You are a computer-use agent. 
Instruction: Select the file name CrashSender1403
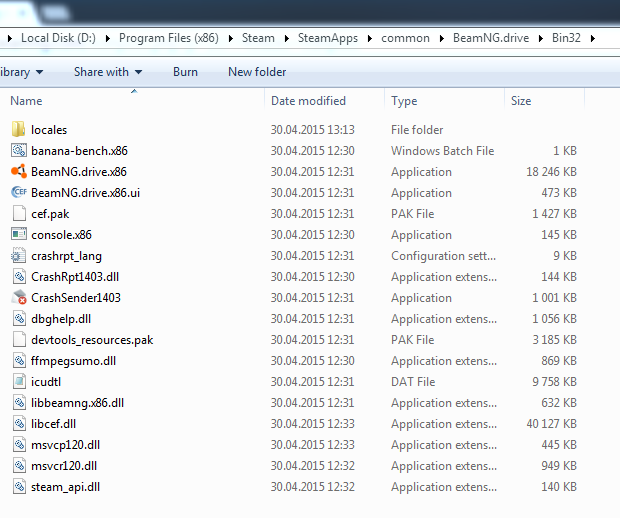tap(76, 298)
